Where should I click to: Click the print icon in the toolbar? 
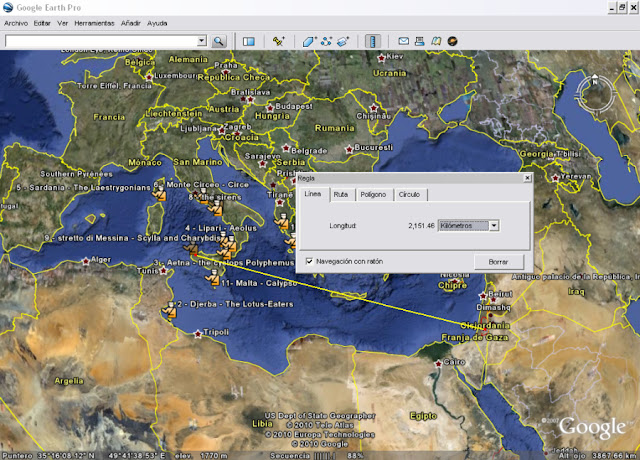pyautogui.click(x=420, y=41)
